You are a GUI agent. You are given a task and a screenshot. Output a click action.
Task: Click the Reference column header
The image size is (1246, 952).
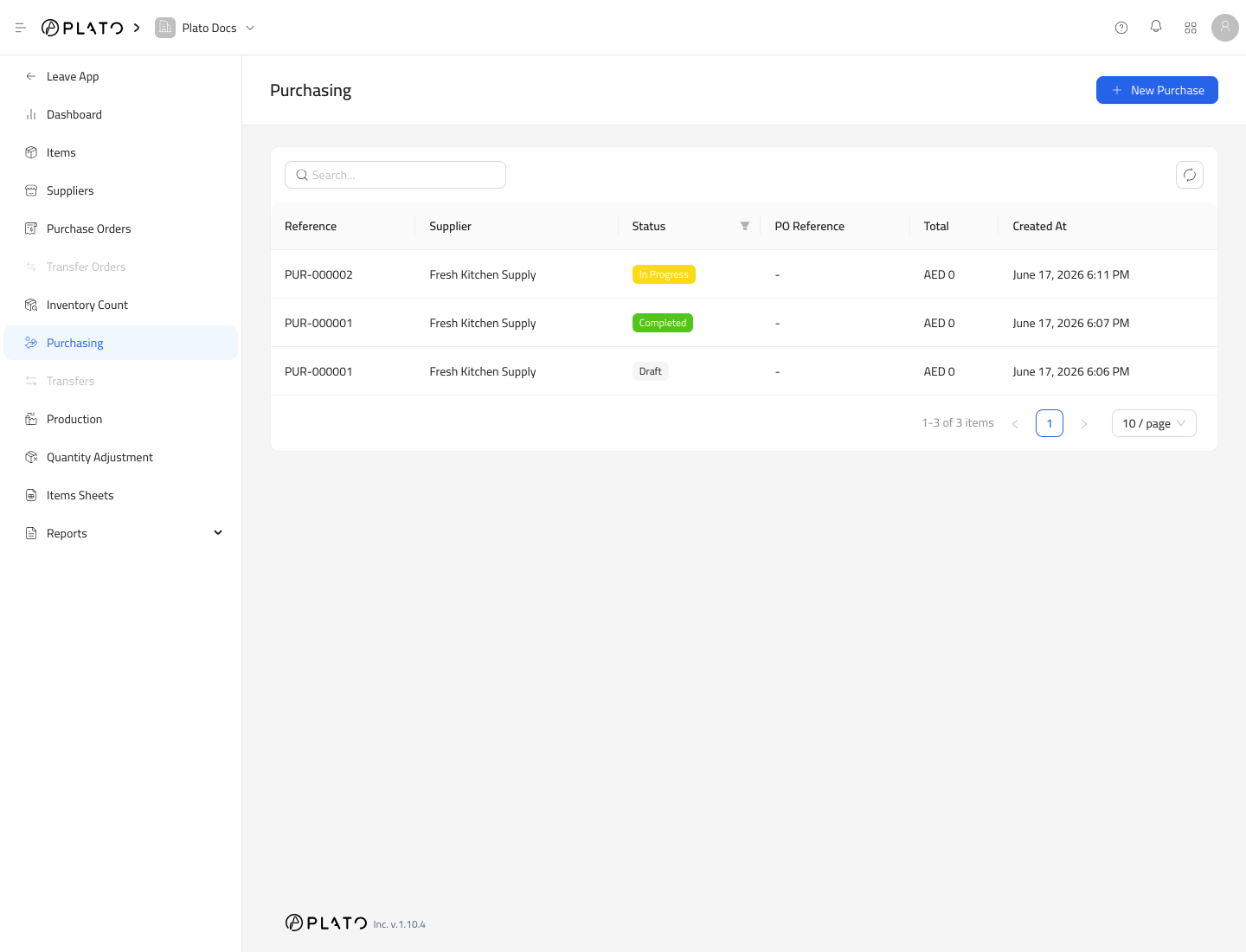coord(343,226)
